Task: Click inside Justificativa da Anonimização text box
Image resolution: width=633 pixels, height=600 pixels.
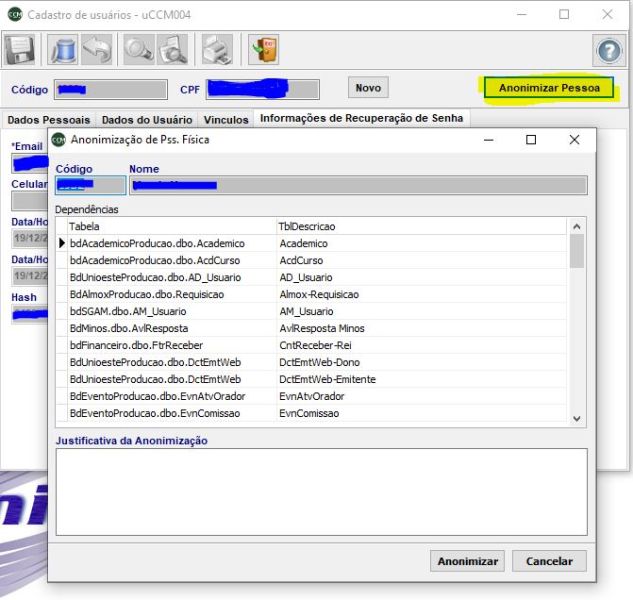Action: (320, 491)
